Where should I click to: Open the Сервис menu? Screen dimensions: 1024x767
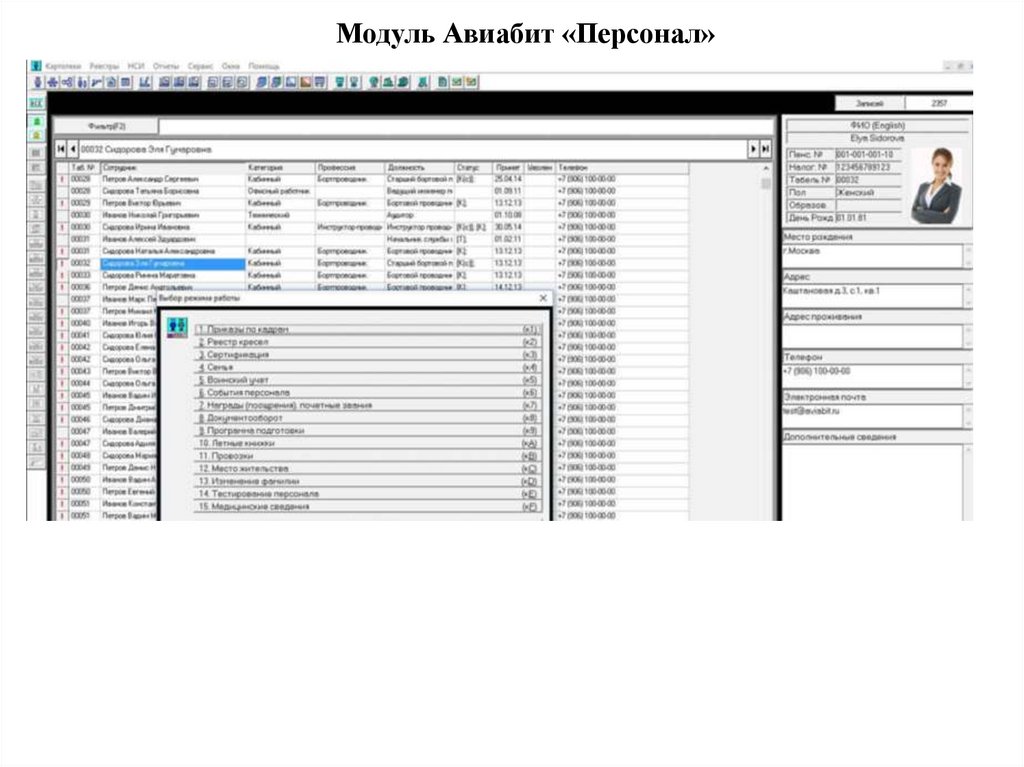200,66
